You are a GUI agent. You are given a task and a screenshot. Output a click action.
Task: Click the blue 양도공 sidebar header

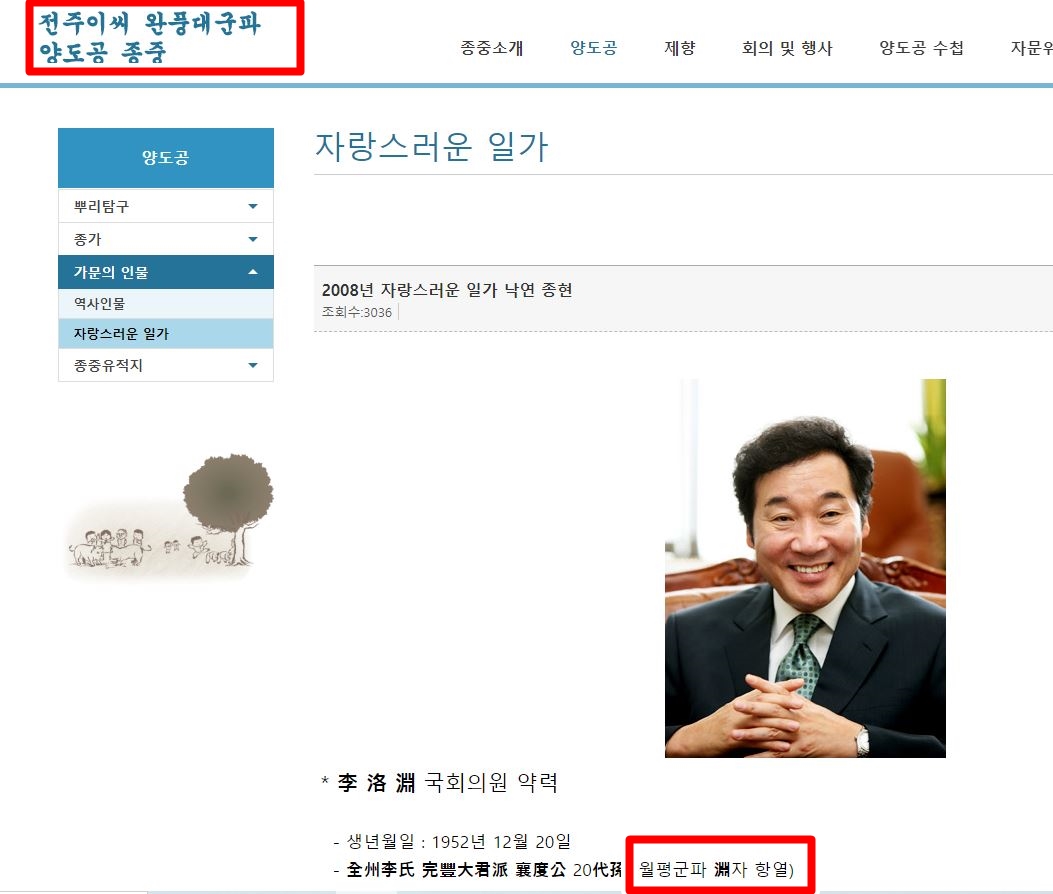(x=166, y=158)
